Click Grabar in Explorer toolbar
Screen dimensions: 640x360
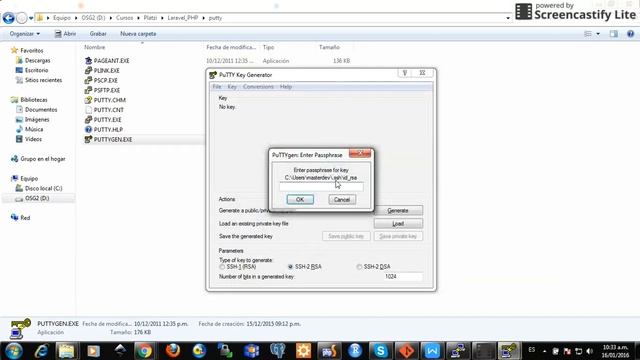[98, 34]
